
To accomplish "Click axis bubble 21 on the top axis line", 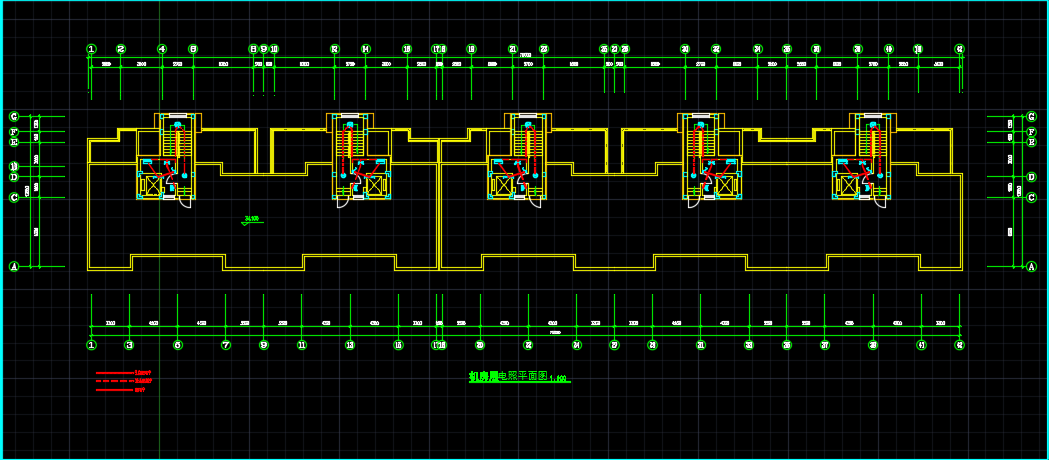I will (x=513, y=49).
